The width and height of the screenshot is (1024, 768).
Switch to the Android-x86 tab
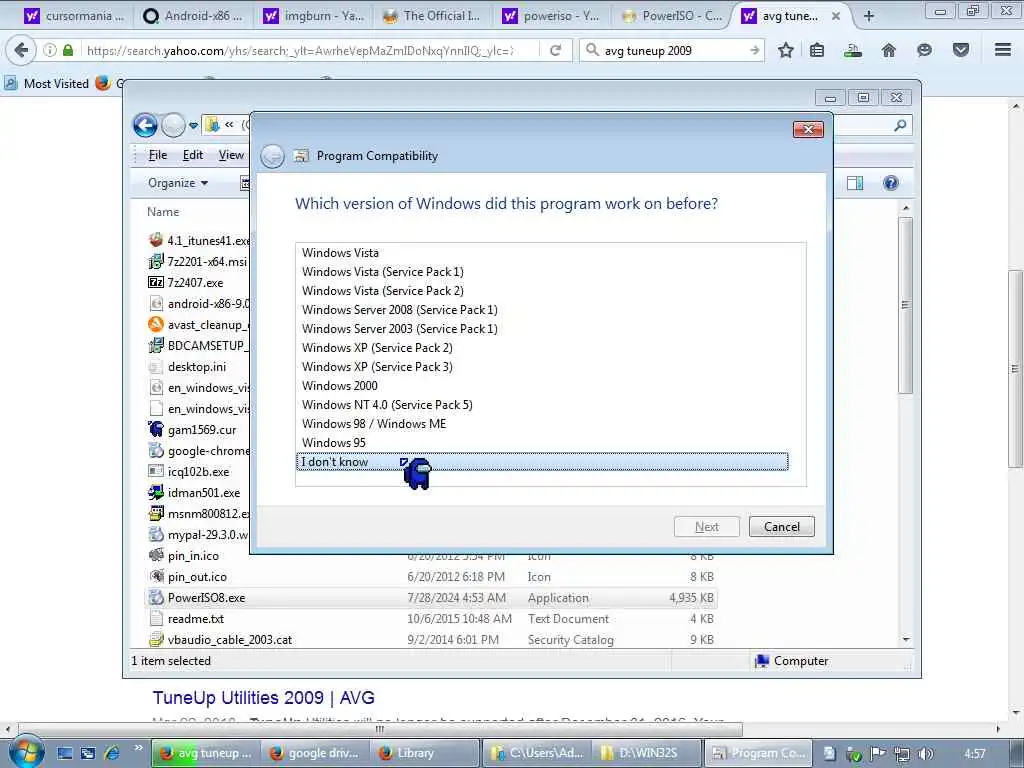click(x=195, y=16)
